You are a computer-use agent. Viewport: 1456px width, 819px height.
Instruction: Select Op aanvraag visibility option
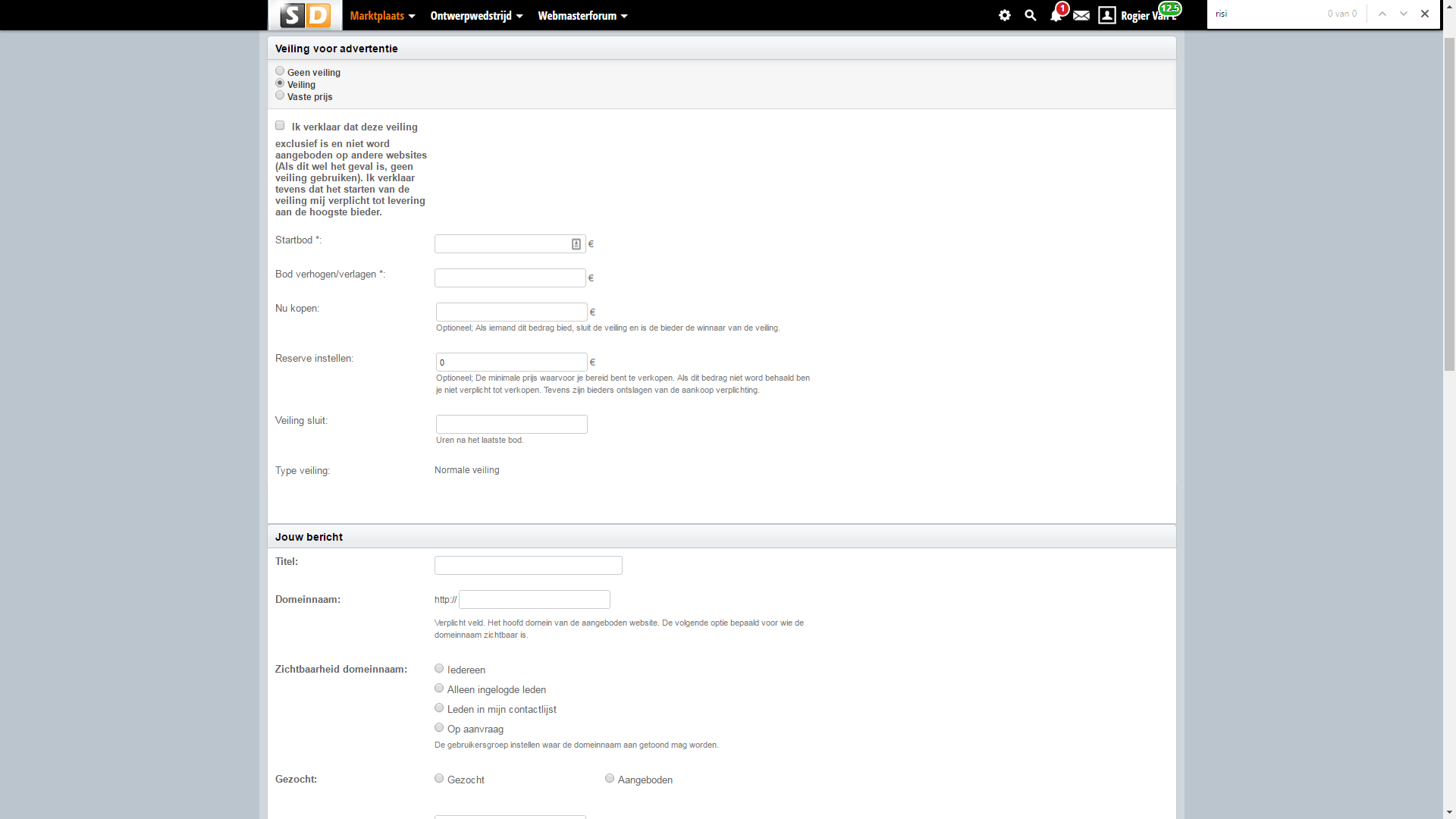pyautogui.click(x=439, y=728)
